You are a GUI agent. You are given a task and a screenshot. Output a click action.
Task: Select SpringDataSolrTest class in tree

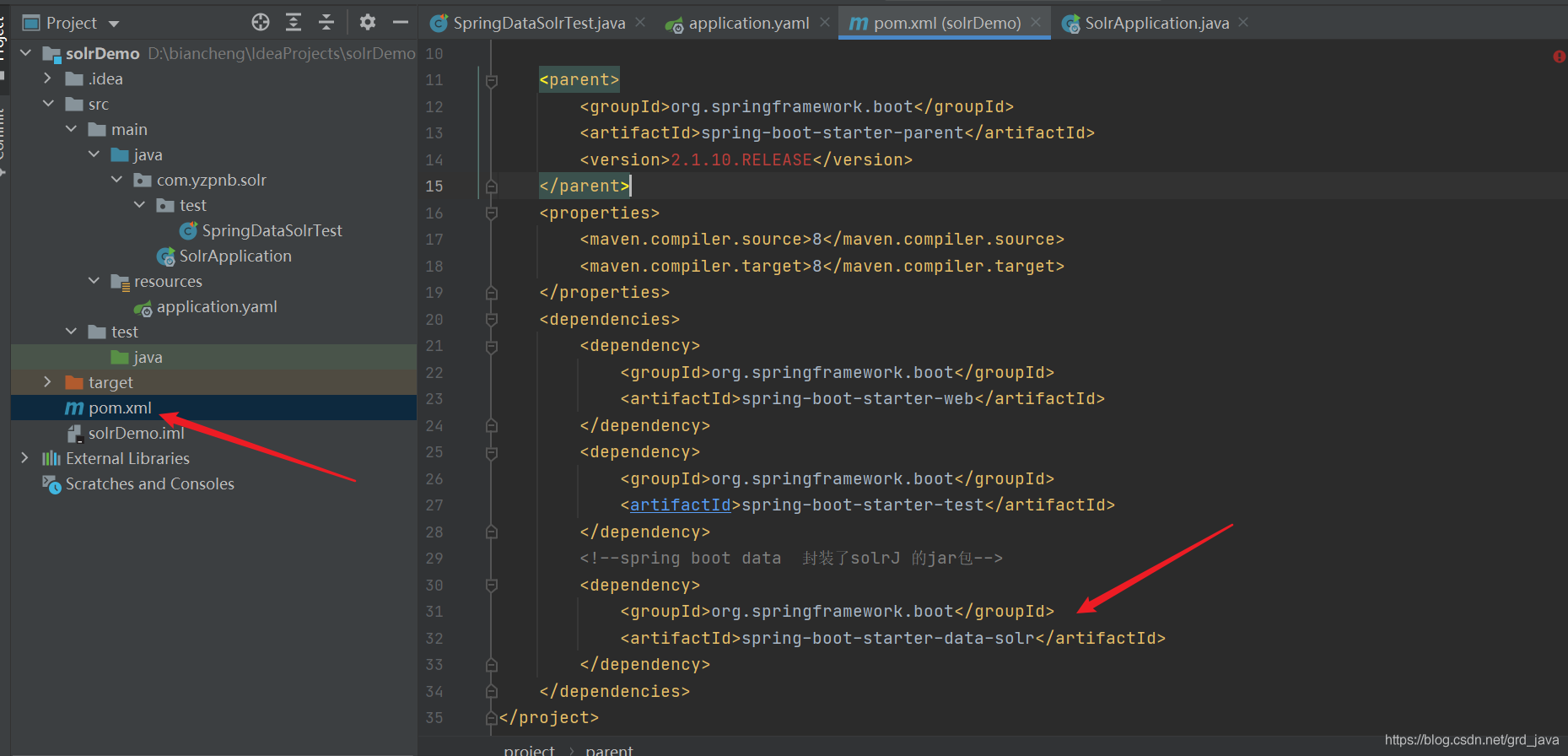coord(272,230)
